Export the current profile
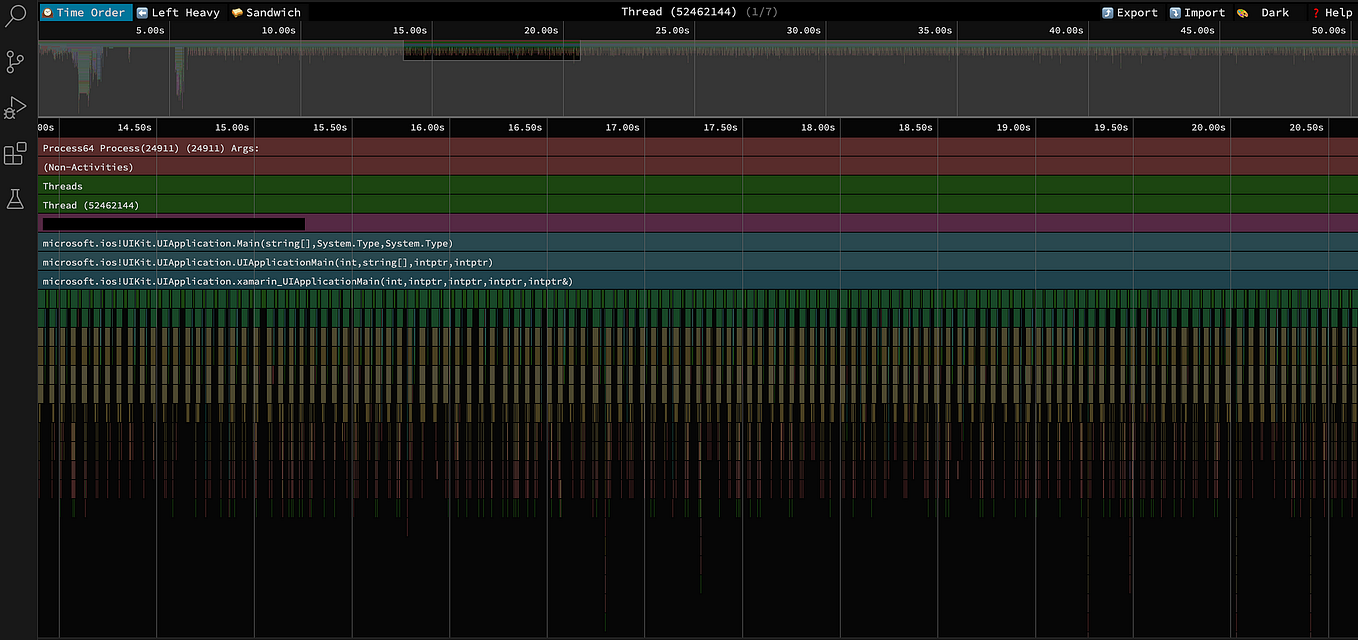 click(1136, 12)
